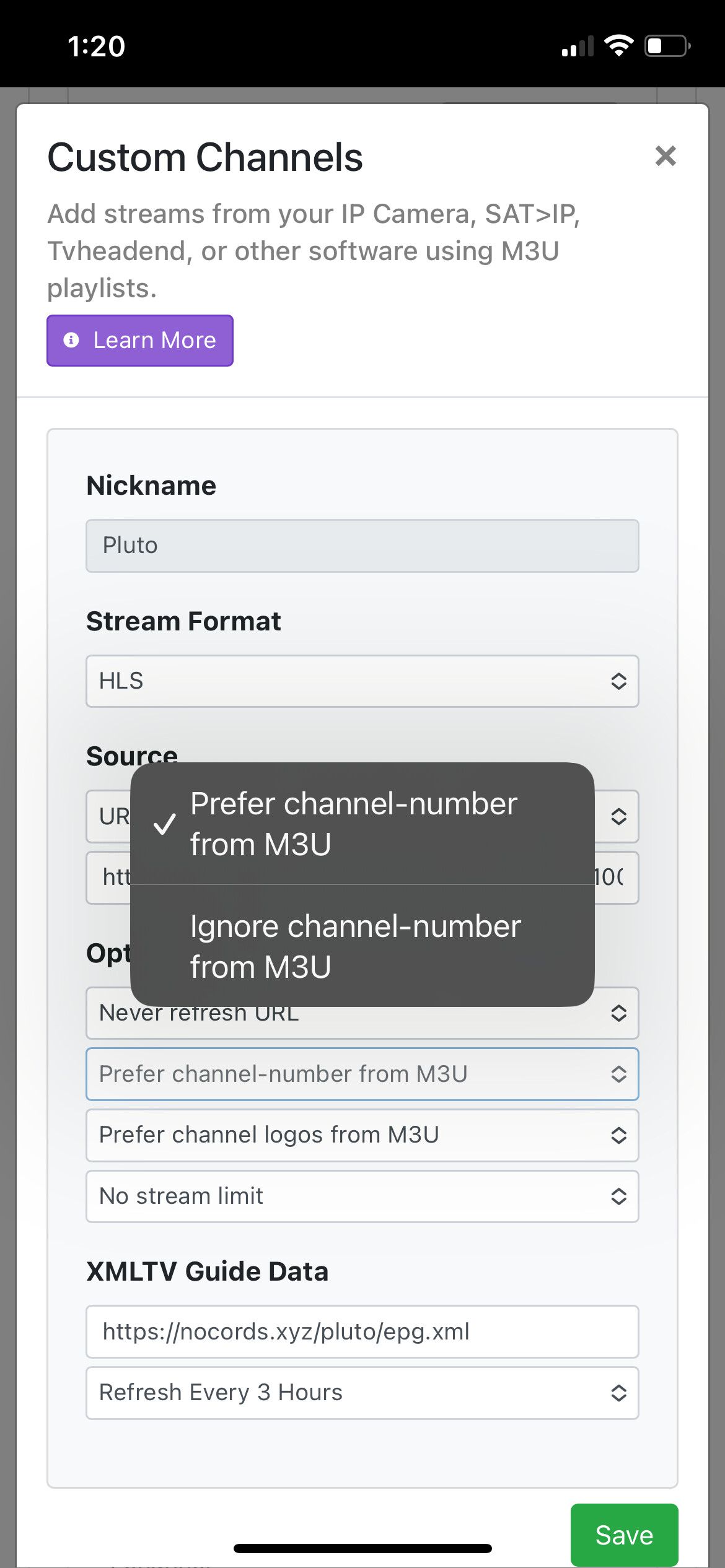Click the Stream Format chevron arrows

click(x=618, y=681)
